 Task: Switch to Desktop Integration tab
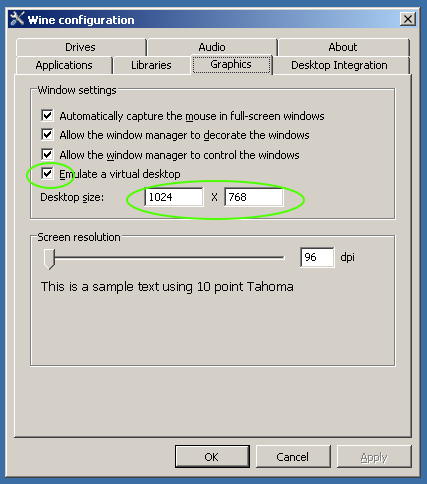tap(340, 65)
